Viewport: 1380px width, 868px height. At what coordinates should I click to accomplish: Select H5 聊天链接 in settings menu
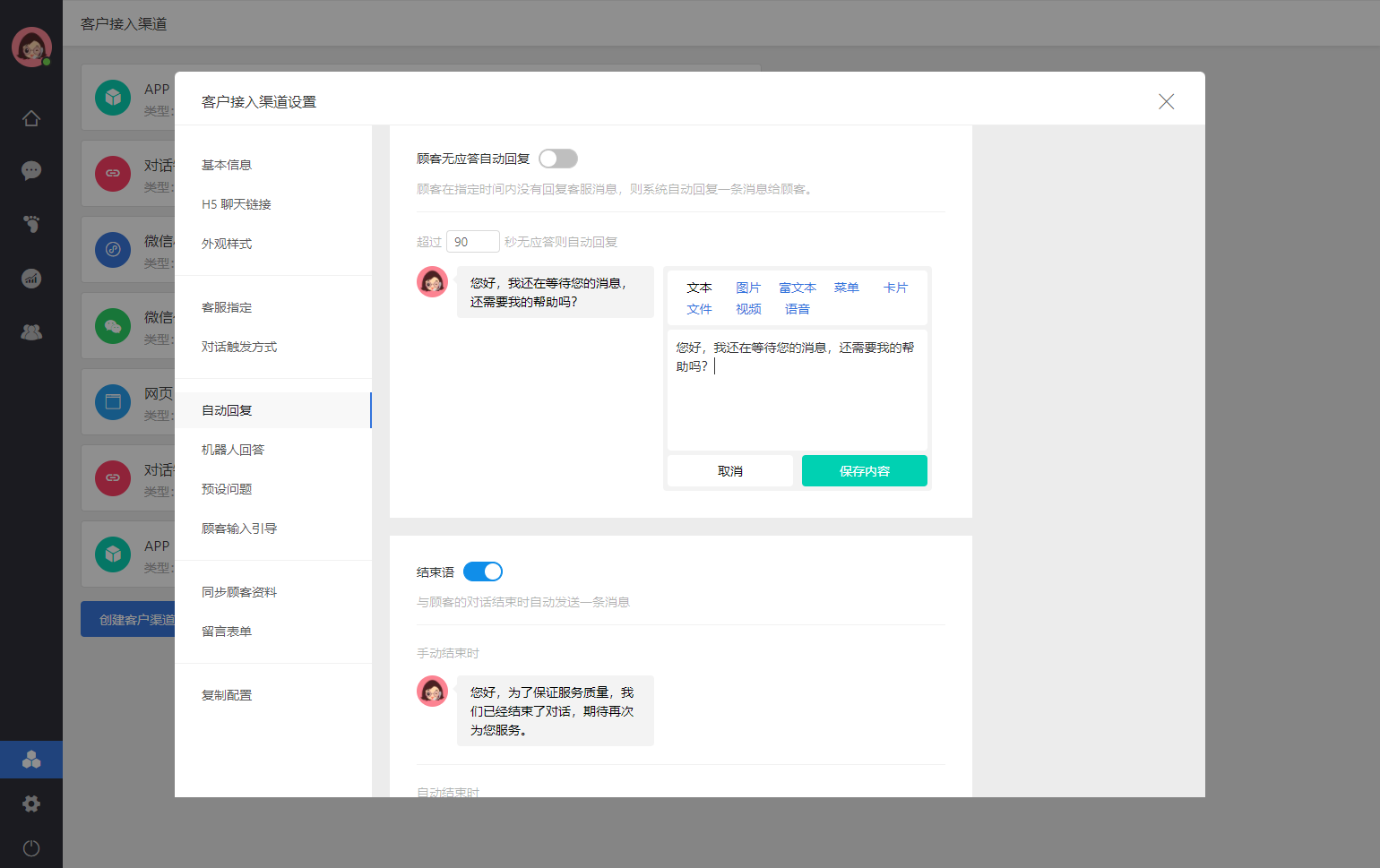(273, 204)
